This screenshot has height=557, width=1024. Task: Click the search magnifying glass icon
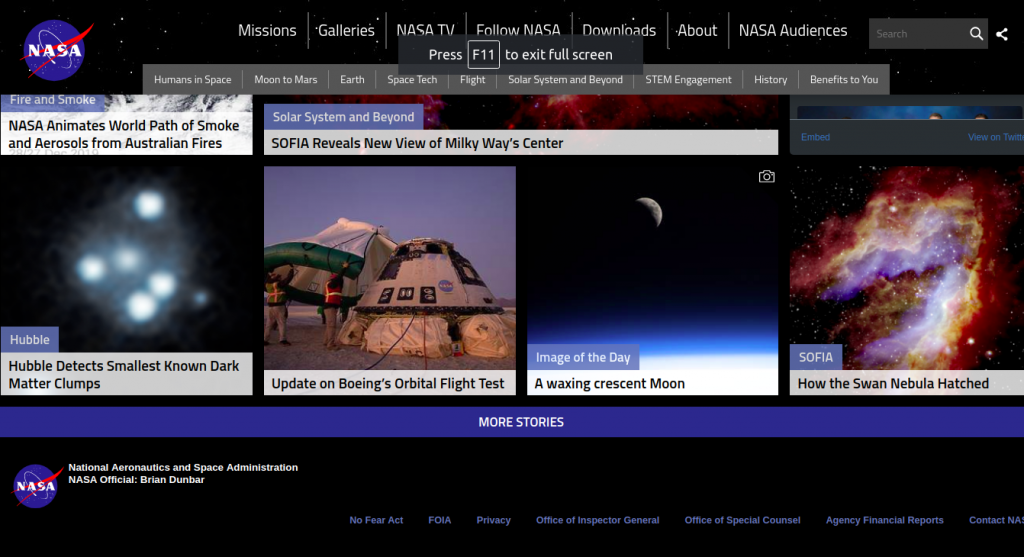click(976, 34)
